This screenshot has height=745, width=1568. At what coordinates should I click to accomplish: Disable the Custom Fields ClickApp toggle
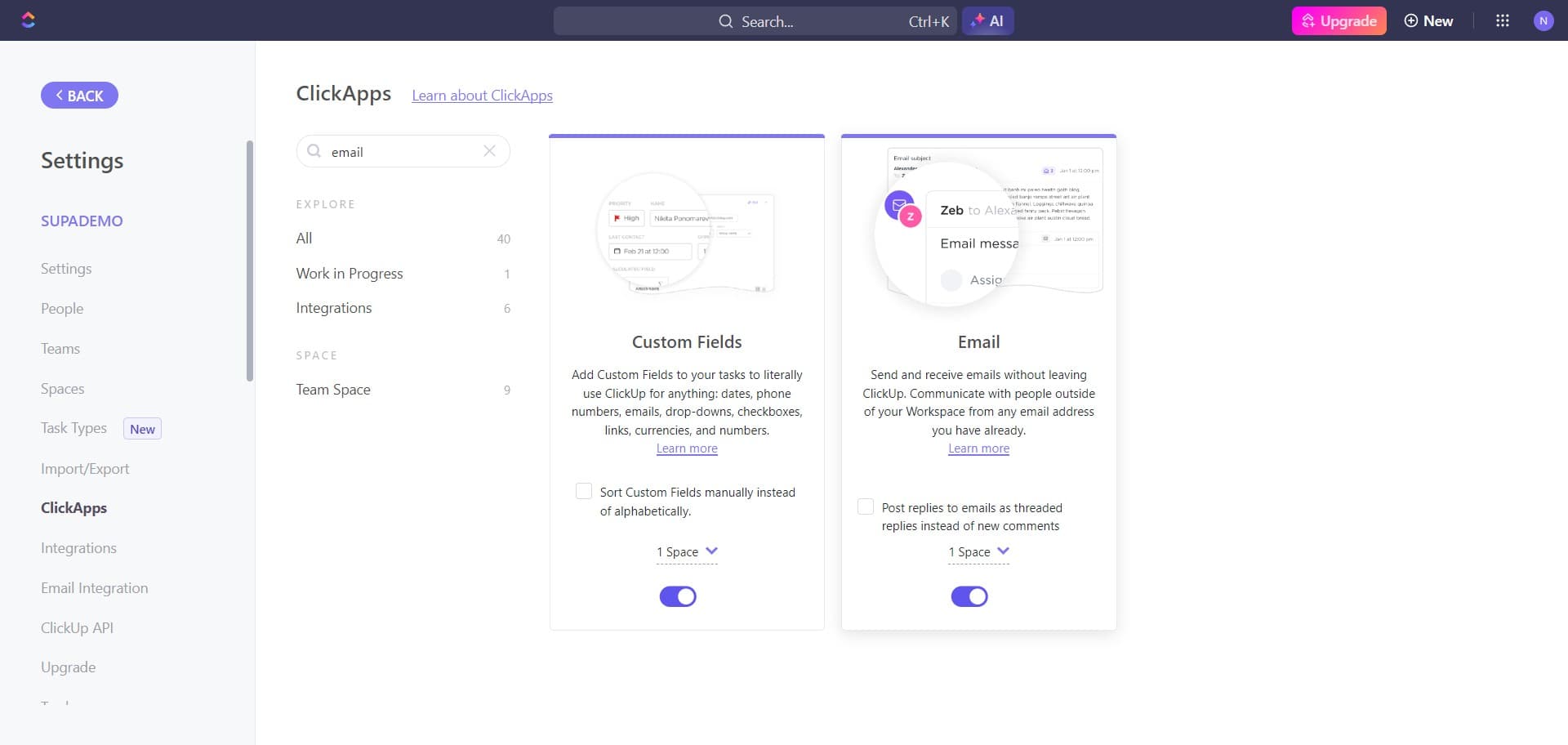678,596
